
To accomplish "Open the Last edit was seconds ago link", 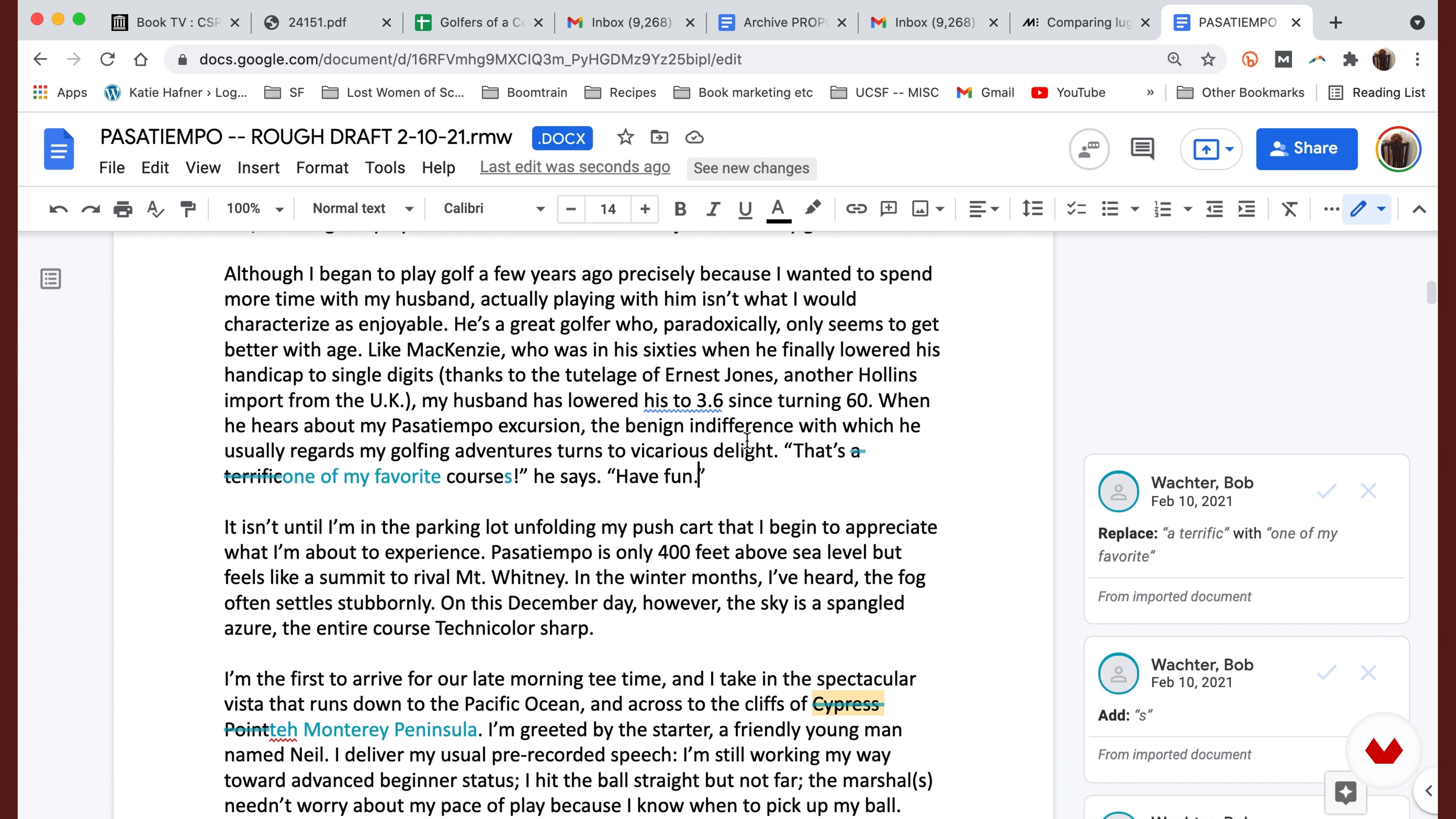I will pos(575,167).
